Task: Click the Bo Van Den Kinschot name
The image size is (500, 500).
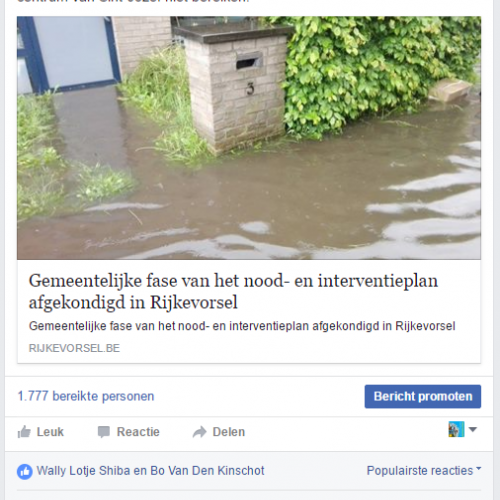Action: [207, 471]
